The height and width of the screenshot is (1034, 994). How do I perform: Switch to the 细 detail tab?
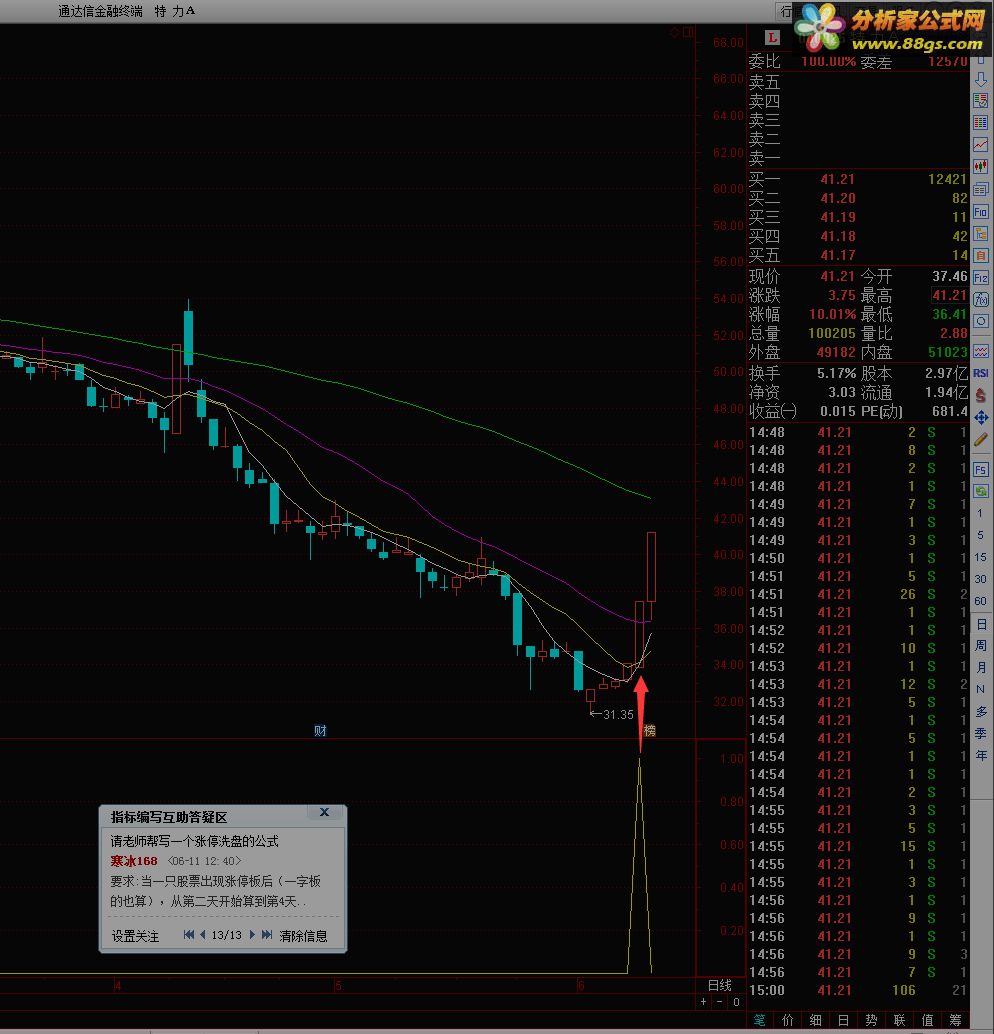coord(815,1020)
